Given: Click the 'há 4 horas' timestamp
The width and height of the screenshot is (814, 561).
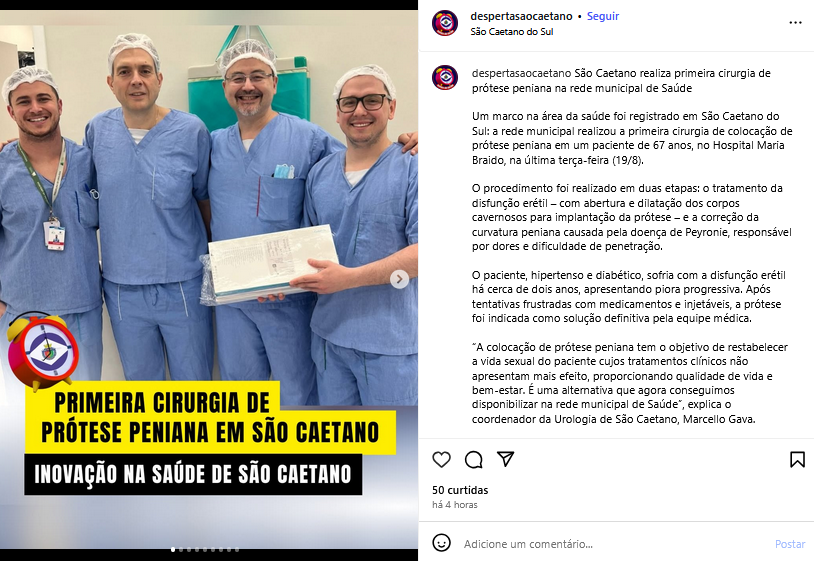Looking at the screenshot, I should pos(455,504).
